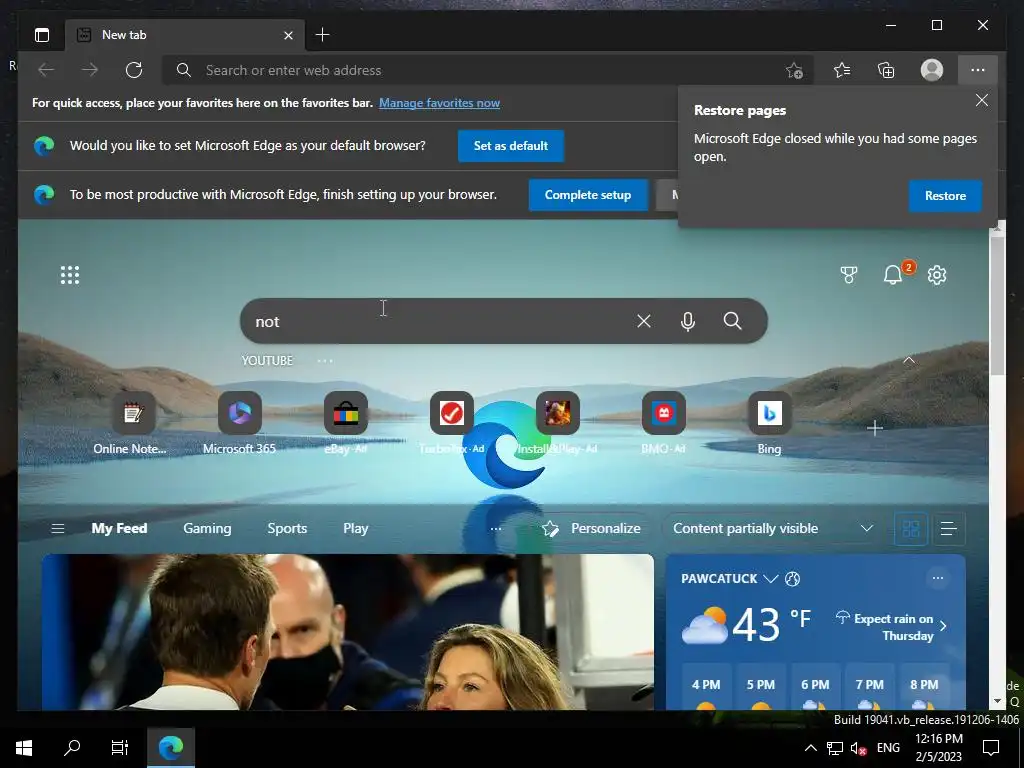Image resolution: width=1024 pixels, height=768 pixels.
Task: Change weather location with globe icon
Action: 792,579
